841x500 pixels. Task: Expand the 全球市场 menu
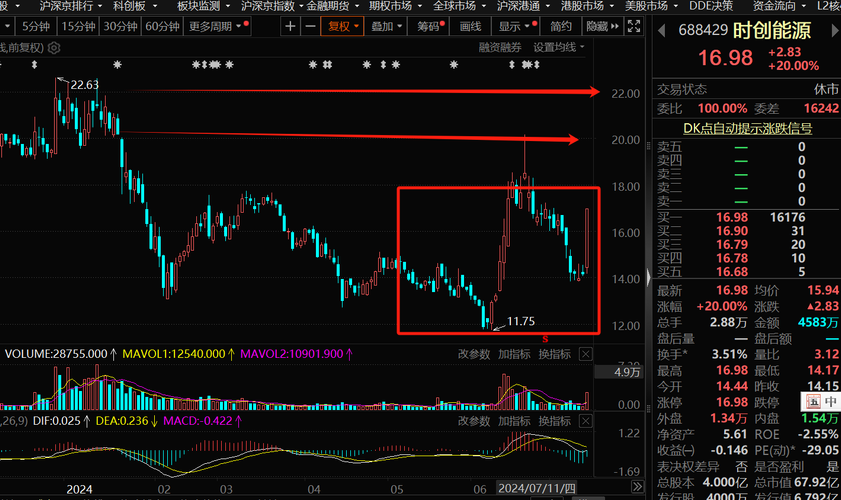click(x=459, y=6)
